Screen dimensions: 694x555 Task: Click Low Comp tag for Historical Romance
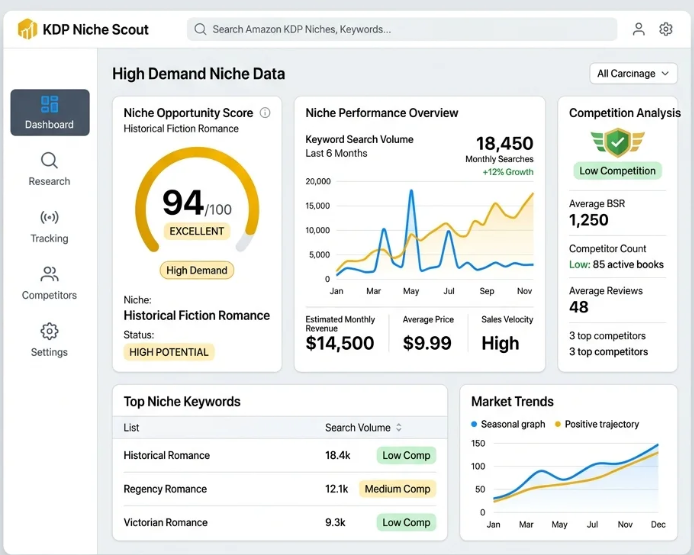pyautogui.click(x=406, y=455)
